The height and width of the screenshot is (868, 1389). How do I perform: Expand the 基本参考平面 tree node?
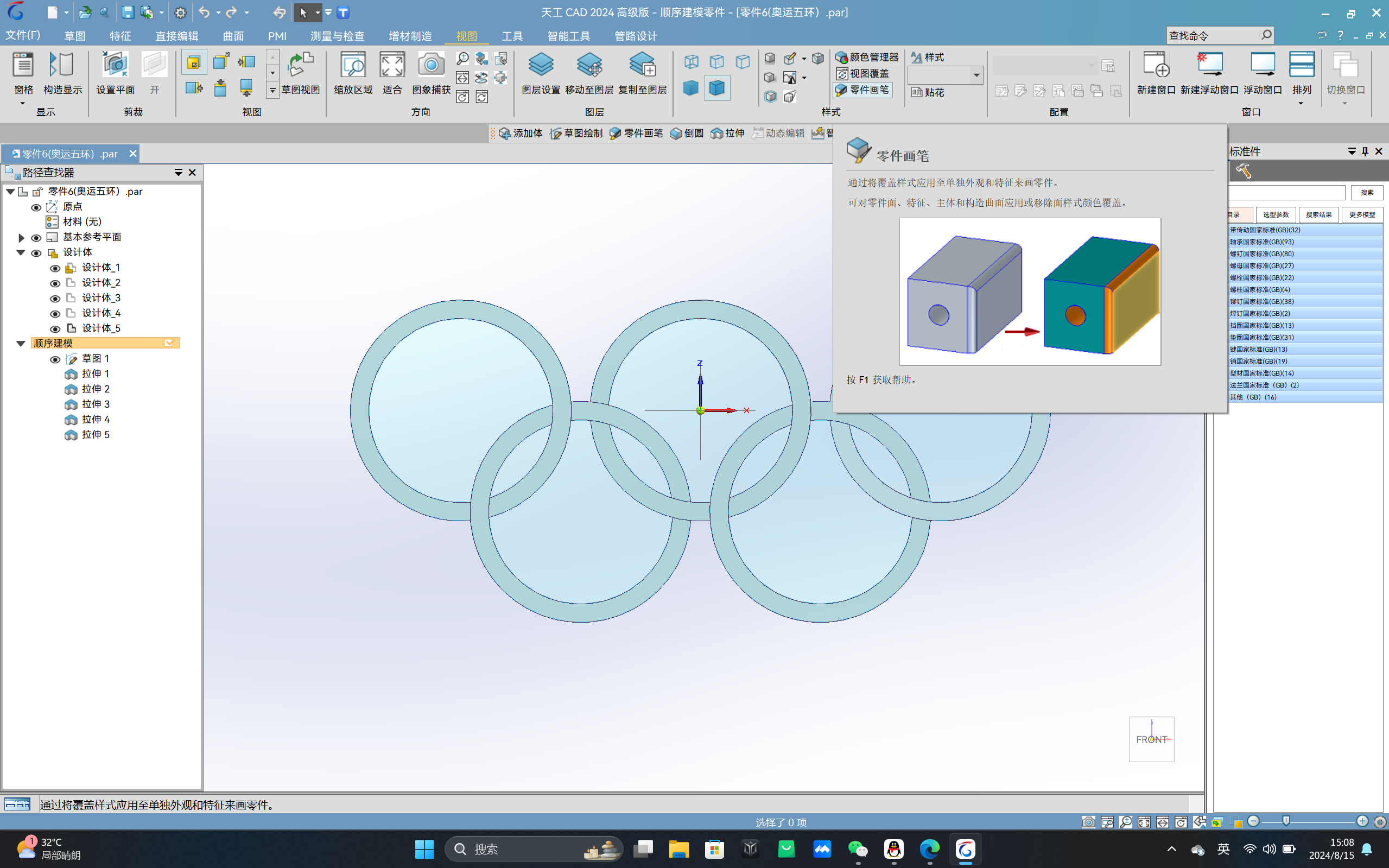pos(21,237)
